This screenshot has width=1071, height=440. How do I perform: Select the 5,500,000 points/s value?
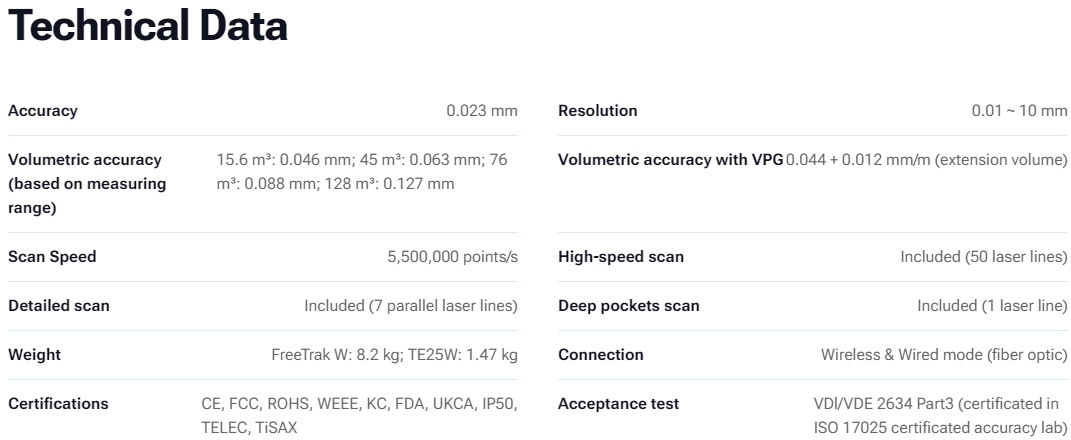(x=452, y=257)
